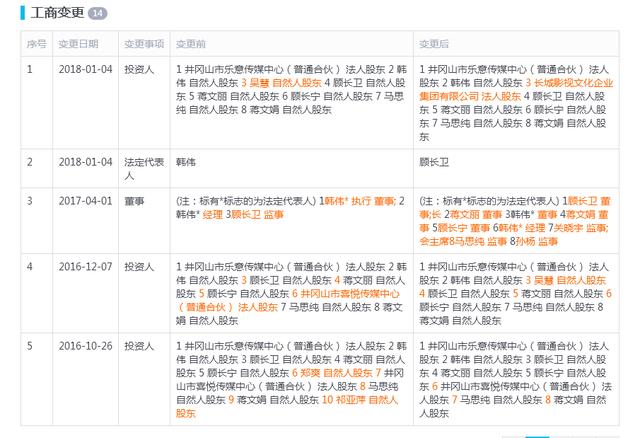Screen dimensions: 640x438
Task: Select the 变更前 column header
Action: coord(191,44)
